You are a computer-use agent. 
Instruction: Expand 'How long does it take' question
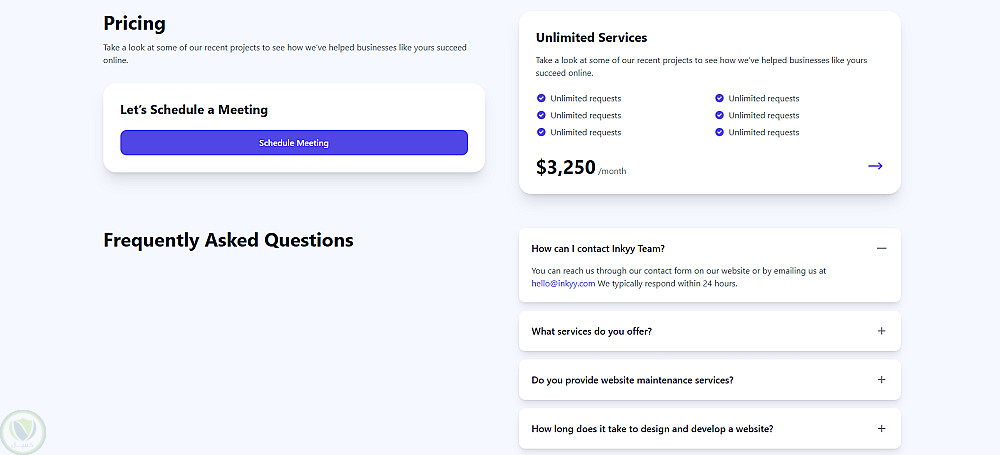point(881,429)
